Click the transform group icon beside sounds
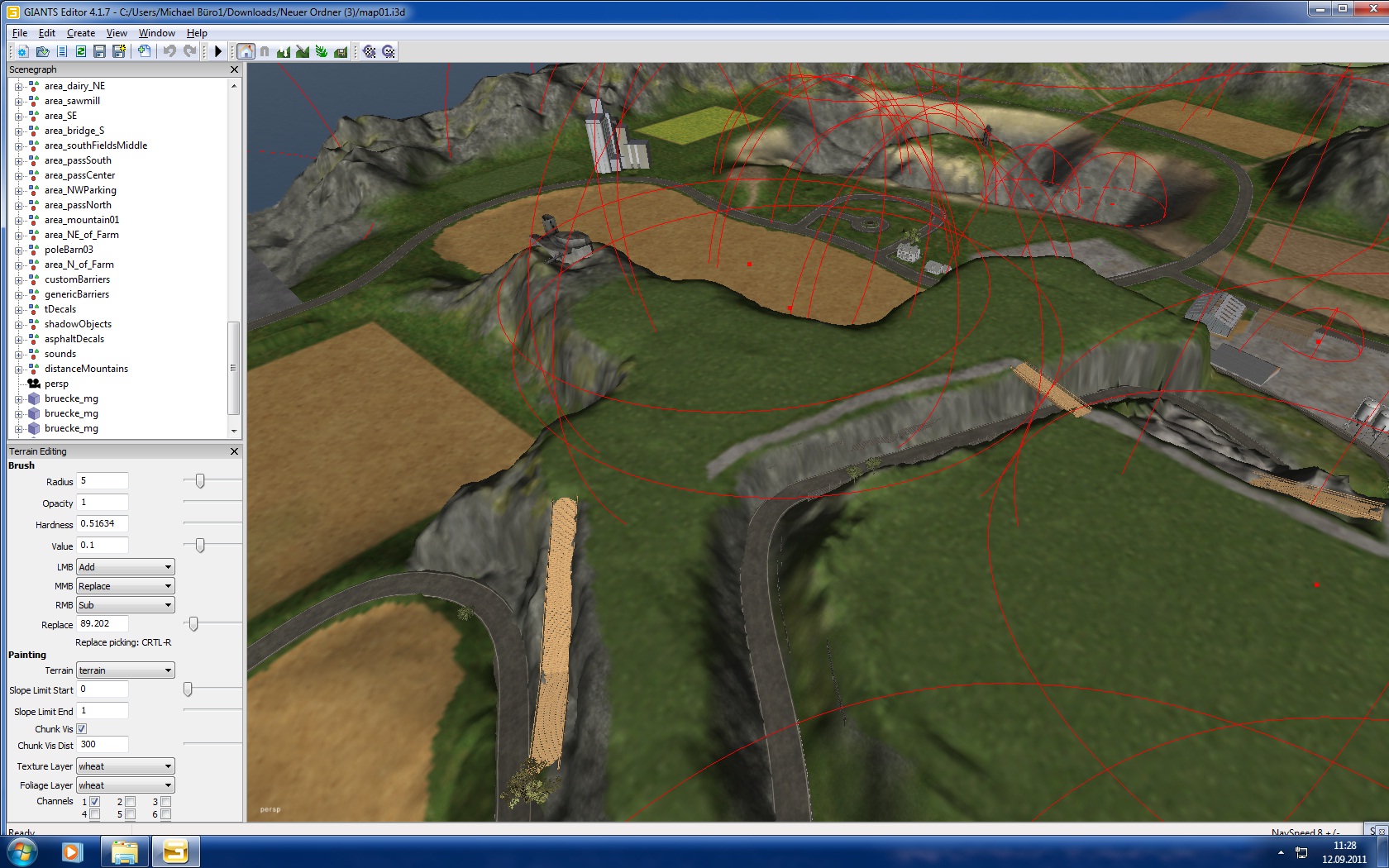The image size is (1389, 868). click(34, 354)
